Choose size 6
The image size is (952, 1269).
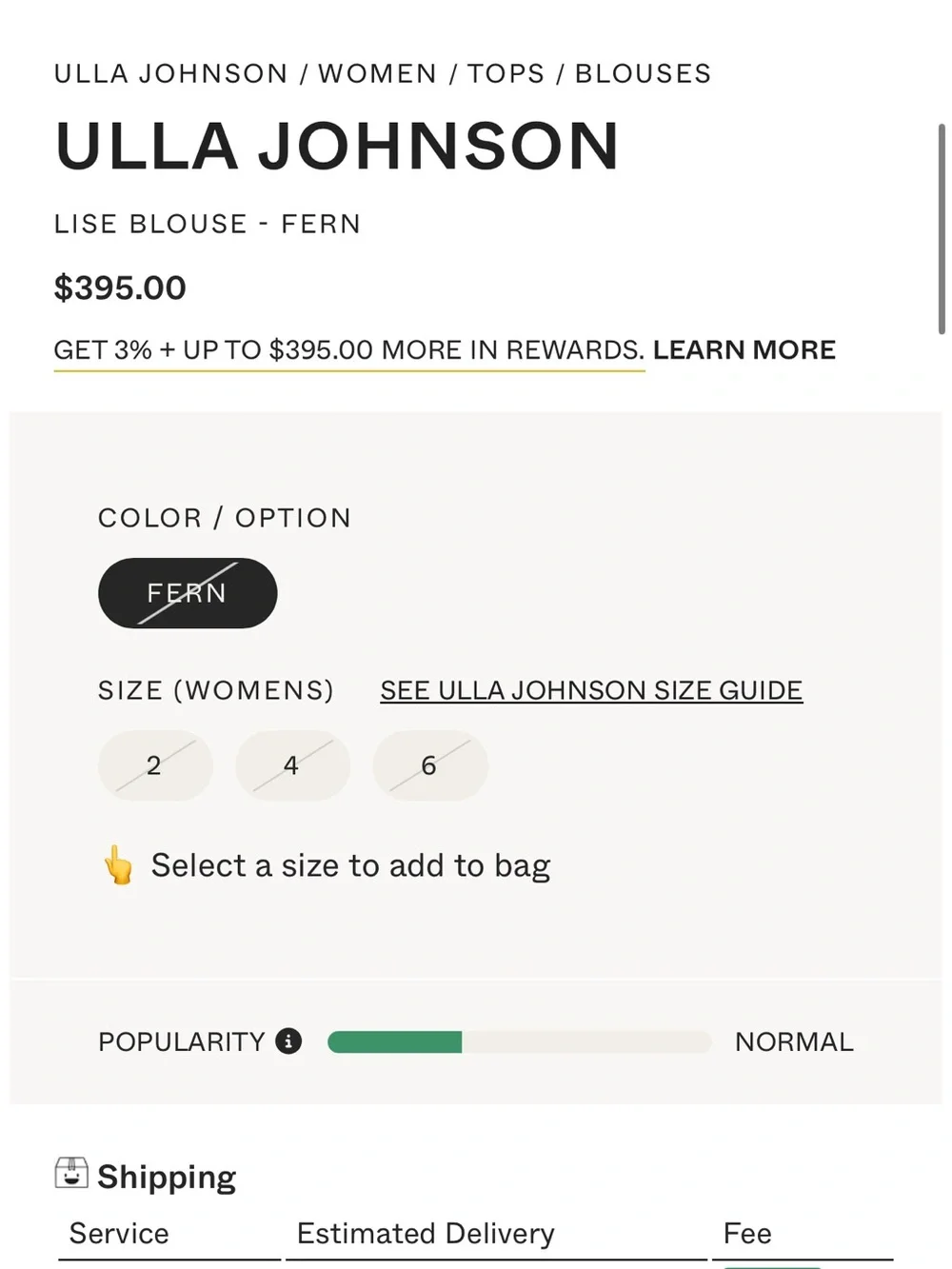[x=430, y=765]
